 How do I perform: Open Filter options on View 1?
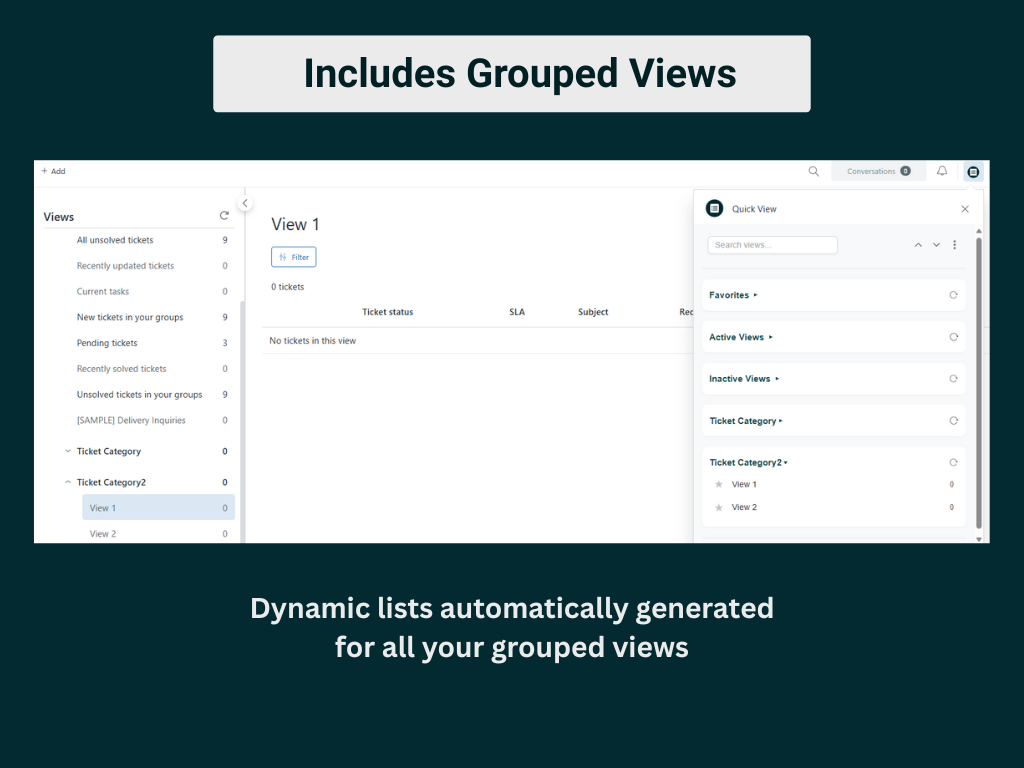(293, 256)
